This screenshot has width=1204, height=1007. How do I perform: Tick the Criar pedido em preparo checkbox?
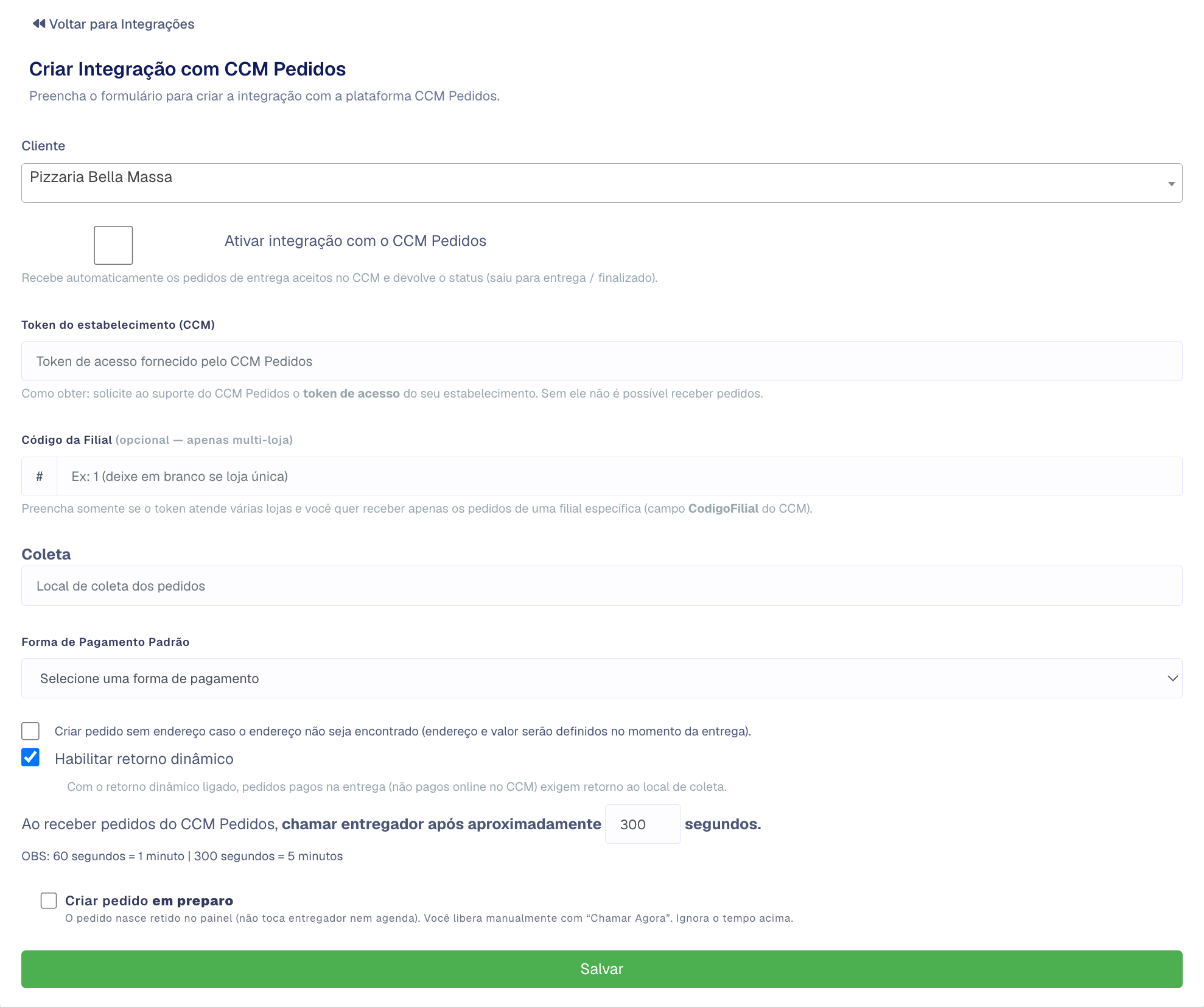[49, 900]
